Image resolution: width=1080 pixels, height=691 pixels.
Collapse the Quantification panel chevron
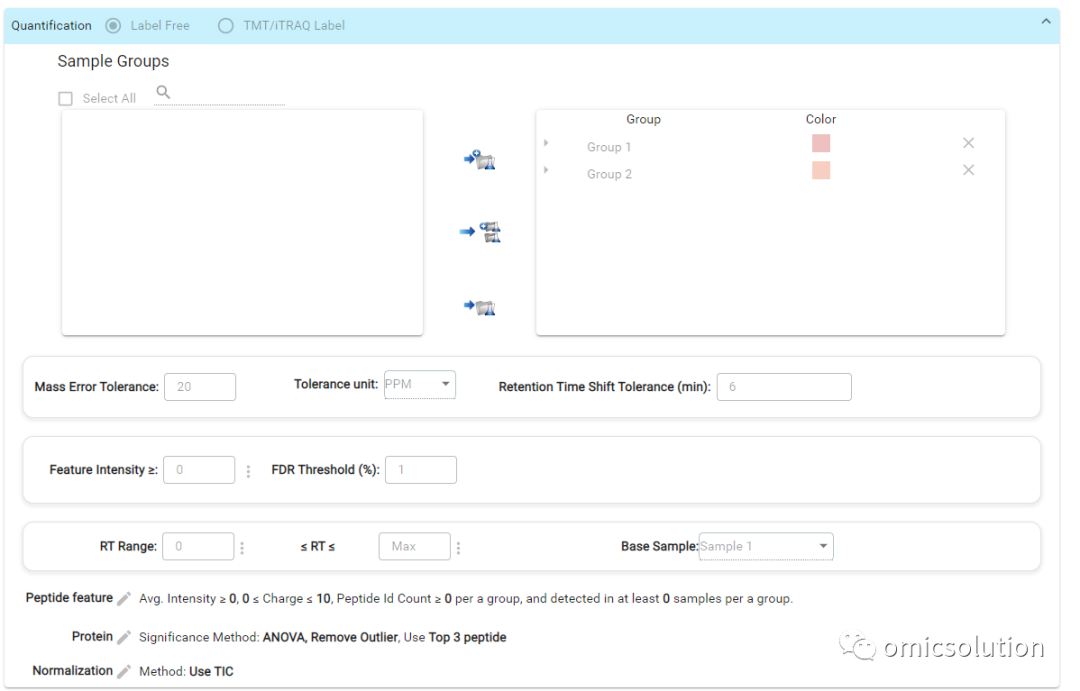(1046, 21)
